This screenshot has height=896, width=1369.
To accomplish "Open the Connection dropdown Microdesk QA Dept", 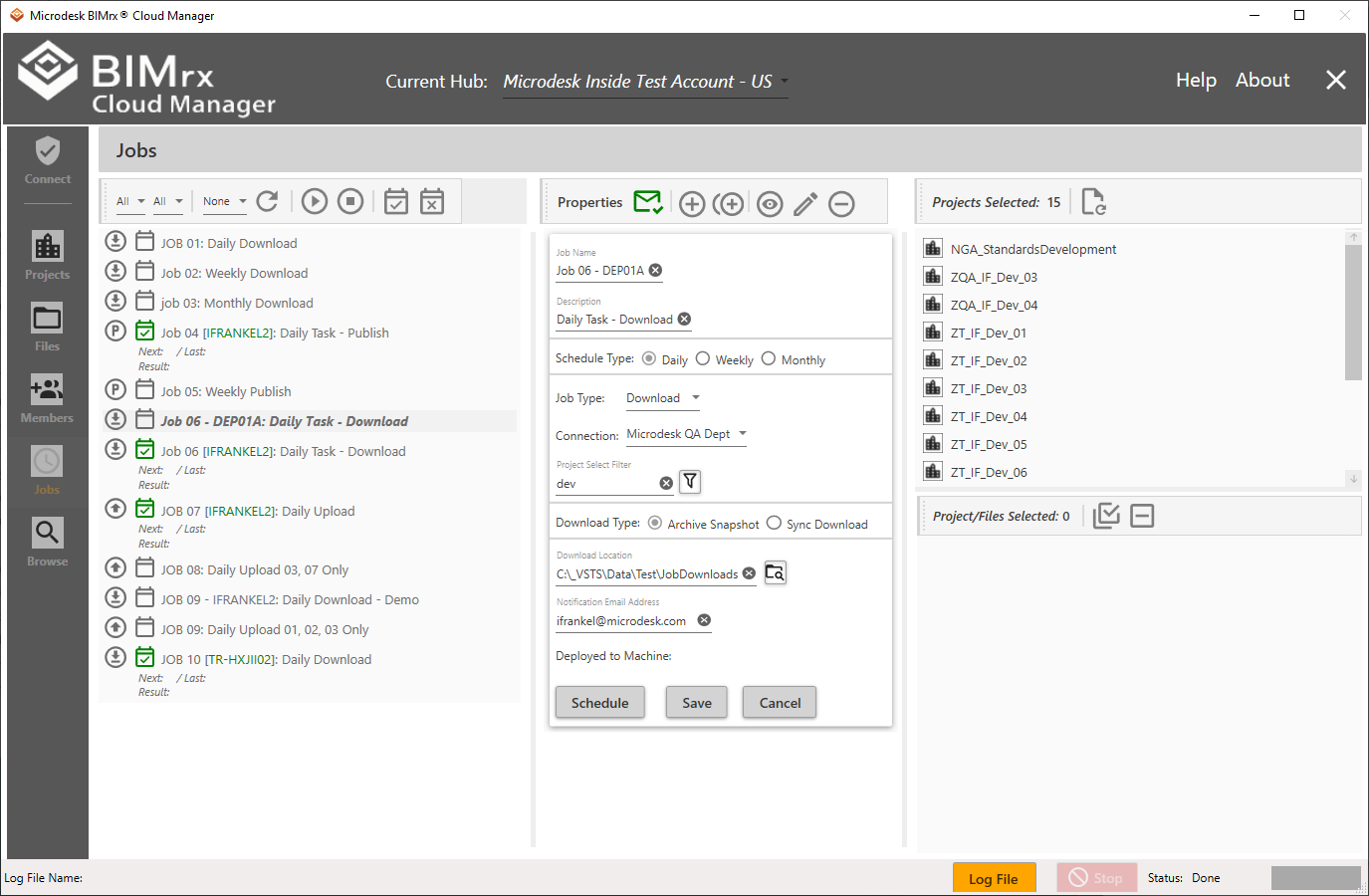I will pos(686,434).
